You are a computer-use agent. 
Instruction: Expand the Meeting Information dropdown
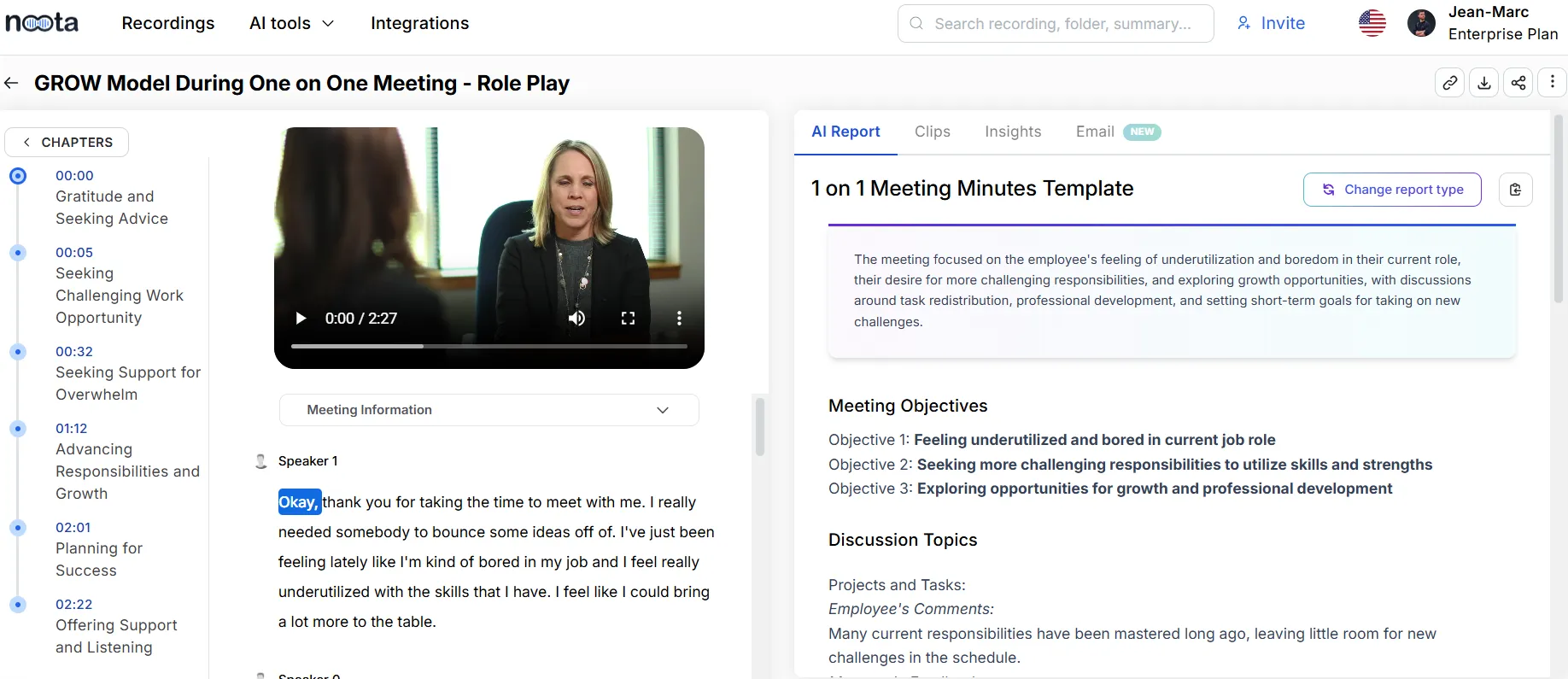click(489, 410)
